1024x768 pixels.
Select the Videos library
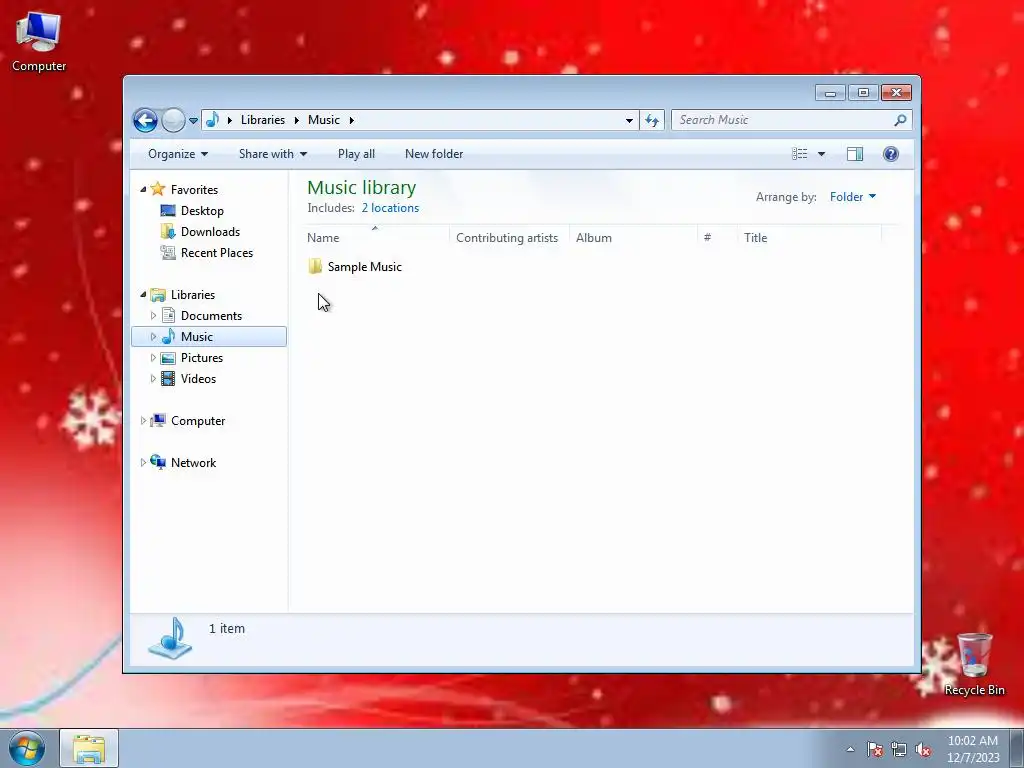click(198, 379)
